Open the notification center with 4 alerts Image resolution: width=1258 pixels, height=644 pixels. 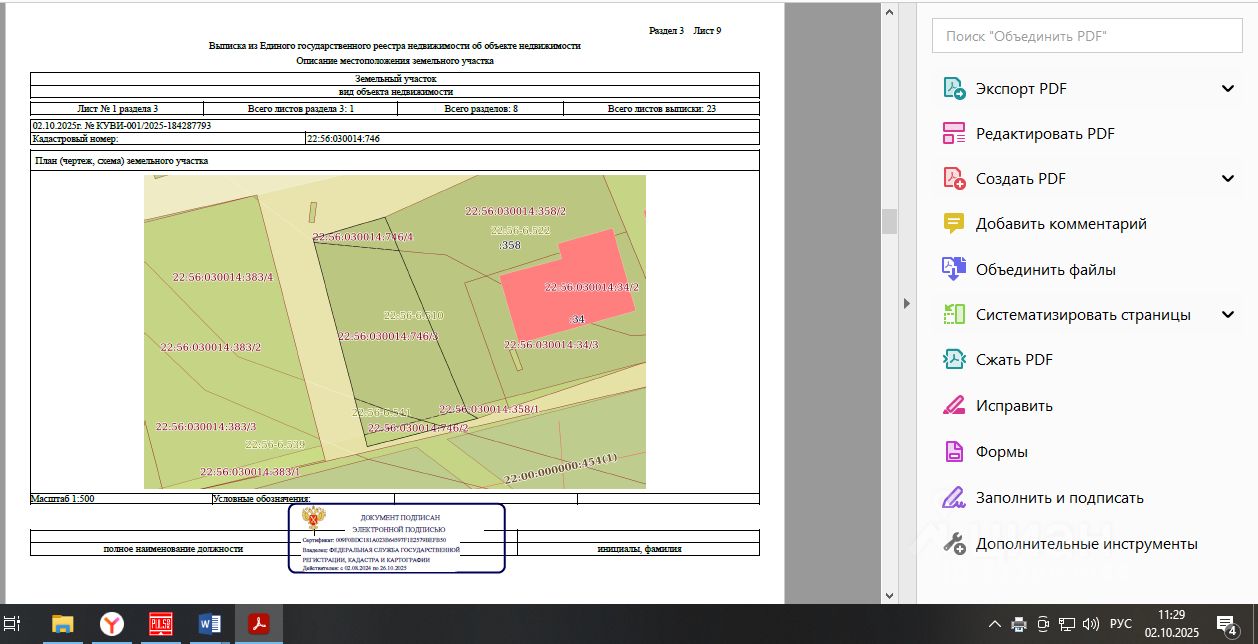(1229, 625)
